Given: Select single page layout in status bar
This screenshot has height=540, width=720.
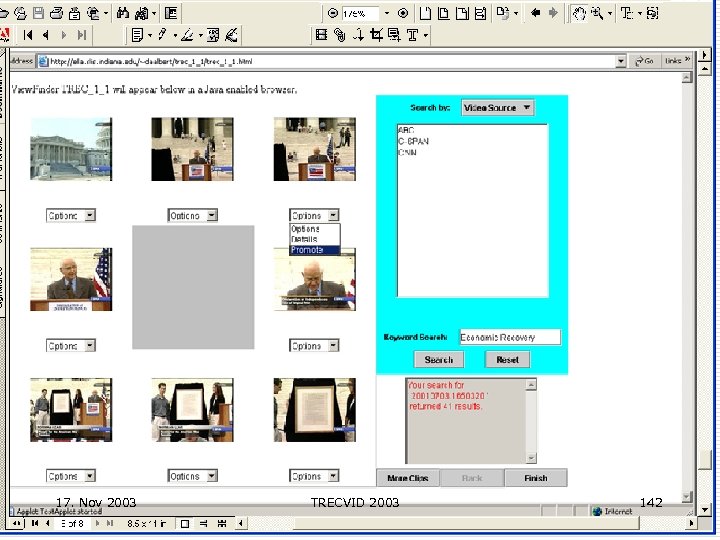Looking at the screenshot, I should point(185,523).
